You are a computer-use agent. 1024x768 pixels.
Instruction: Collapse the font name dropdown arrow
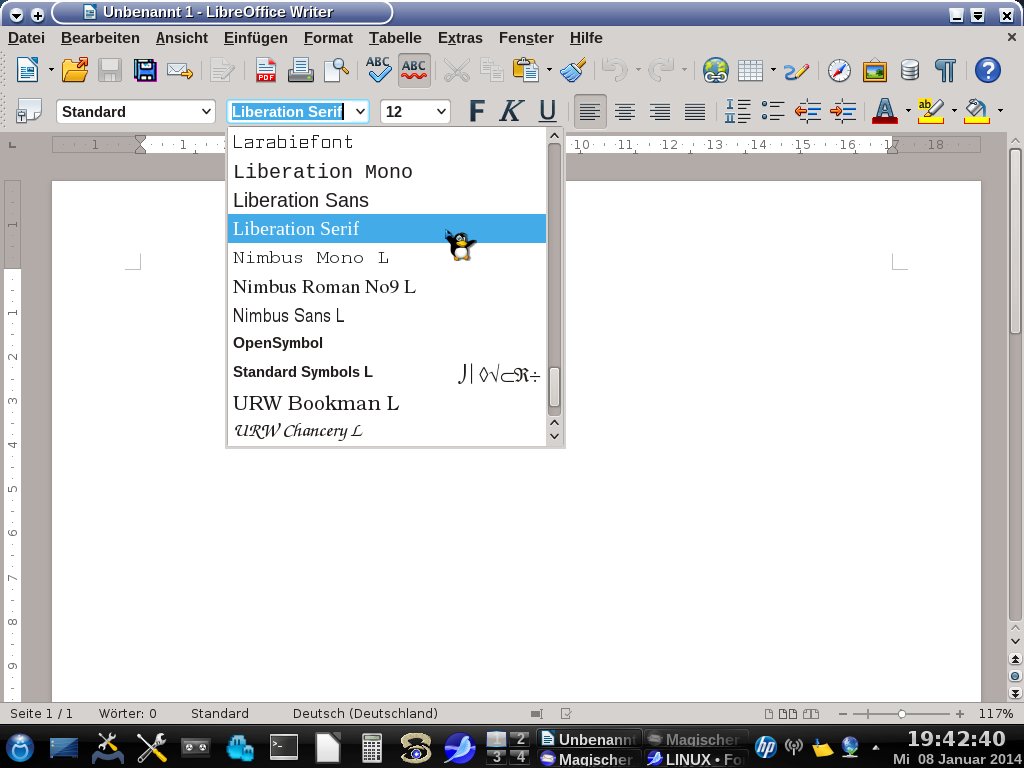360,112
